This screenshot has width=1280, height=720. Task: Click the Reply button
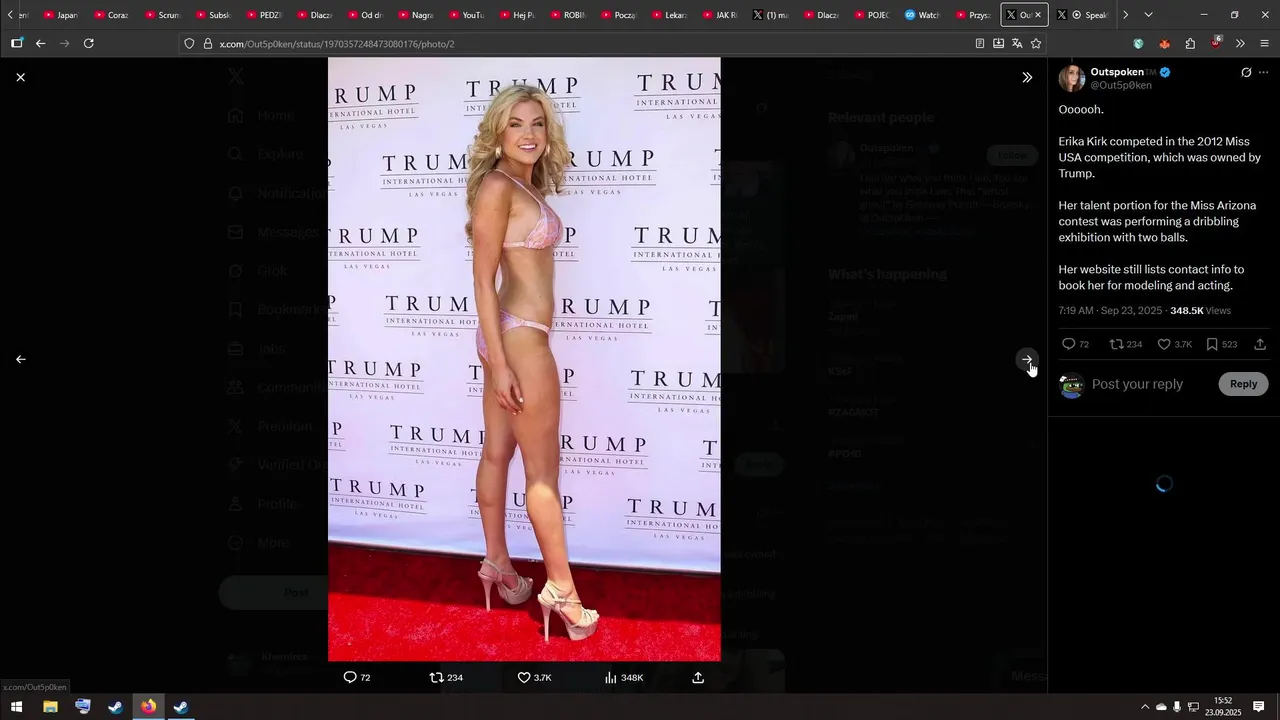click(1243, 384)
